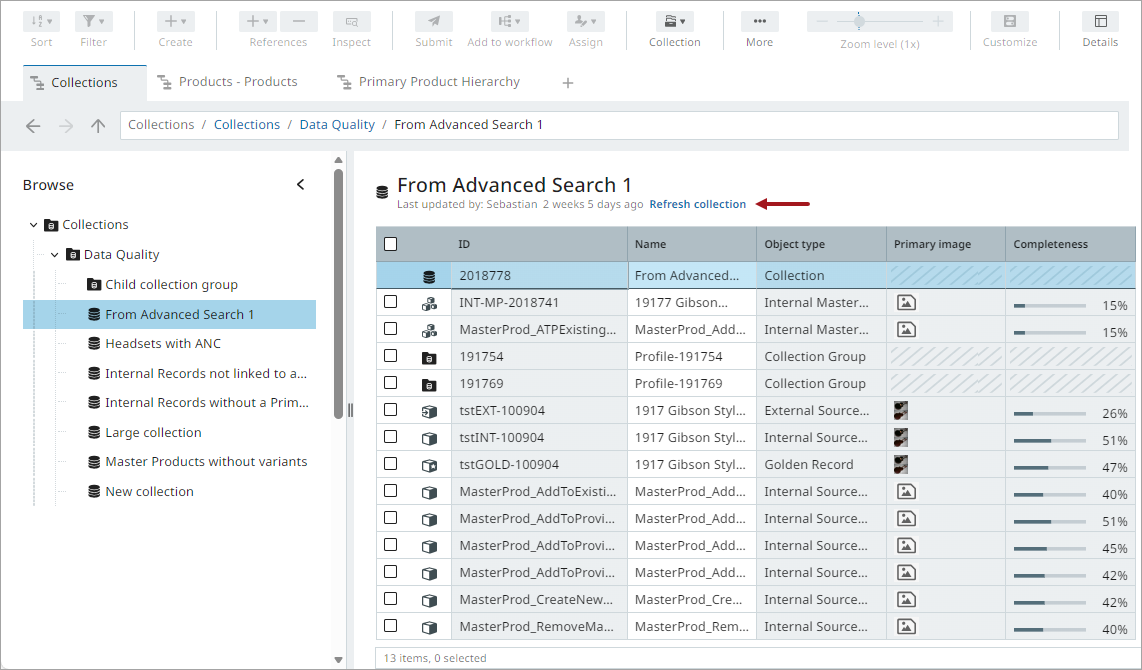Switch to Products - Products tab
This screenshot has width=1142, height=670.
pyautogui.click(x=237, y=82)
